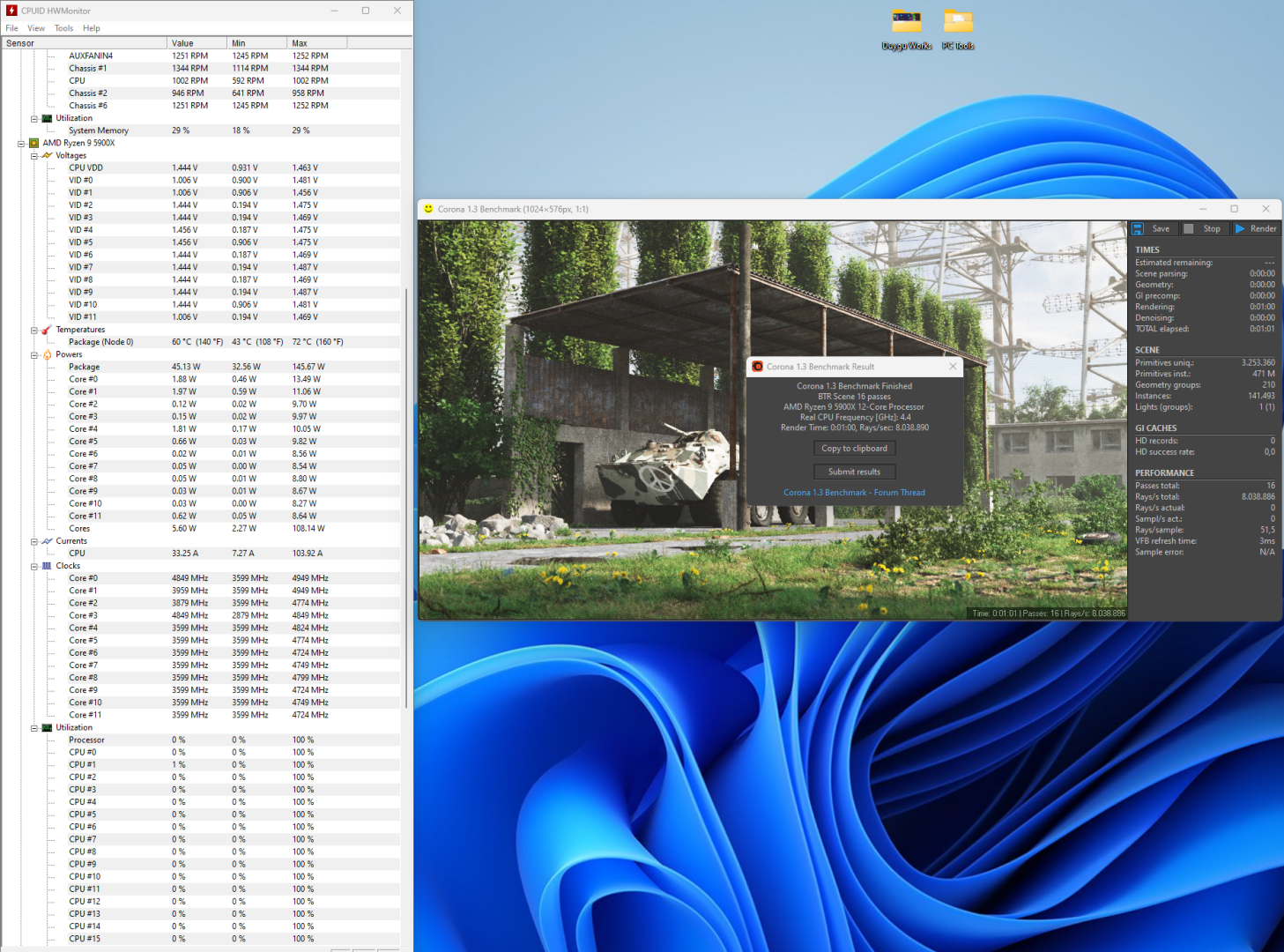This screenshot has height=952, width=1284.
Task: Click the "PERFORMANCE" section heading
Action: coord(1164,473)
